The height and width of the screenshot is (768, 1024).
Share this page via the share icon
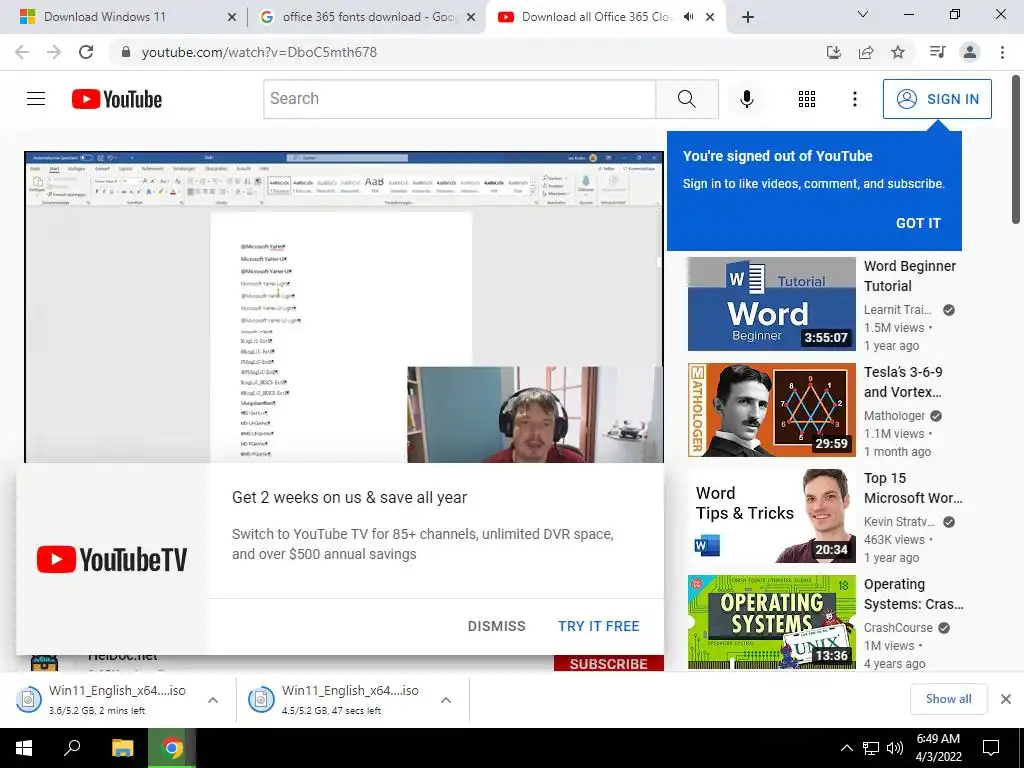[x=866, y=52]
